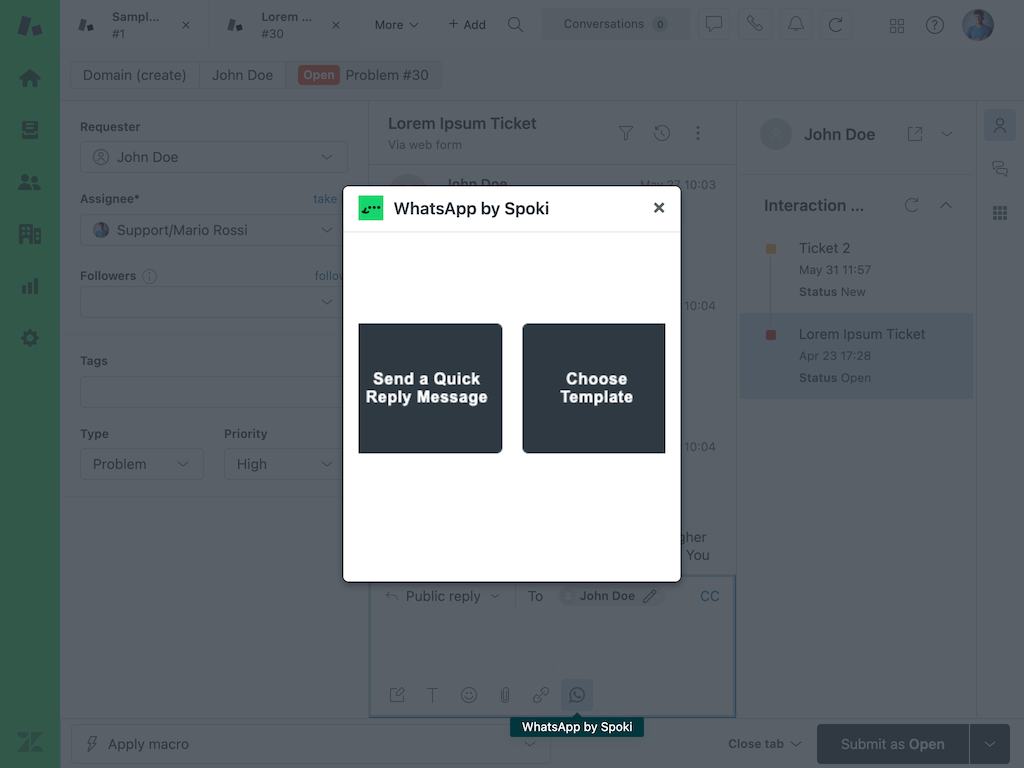Click the Tags input field
The image size is (1024, 768).
point(212,392)
